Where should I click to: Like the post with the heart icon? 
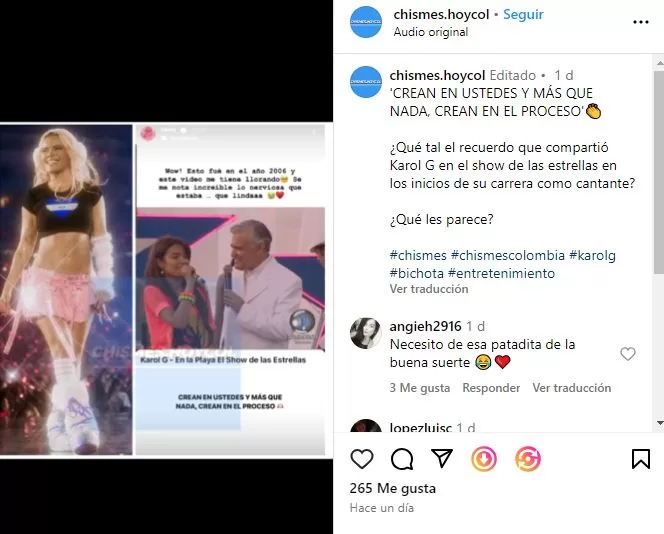coord(362,459)
